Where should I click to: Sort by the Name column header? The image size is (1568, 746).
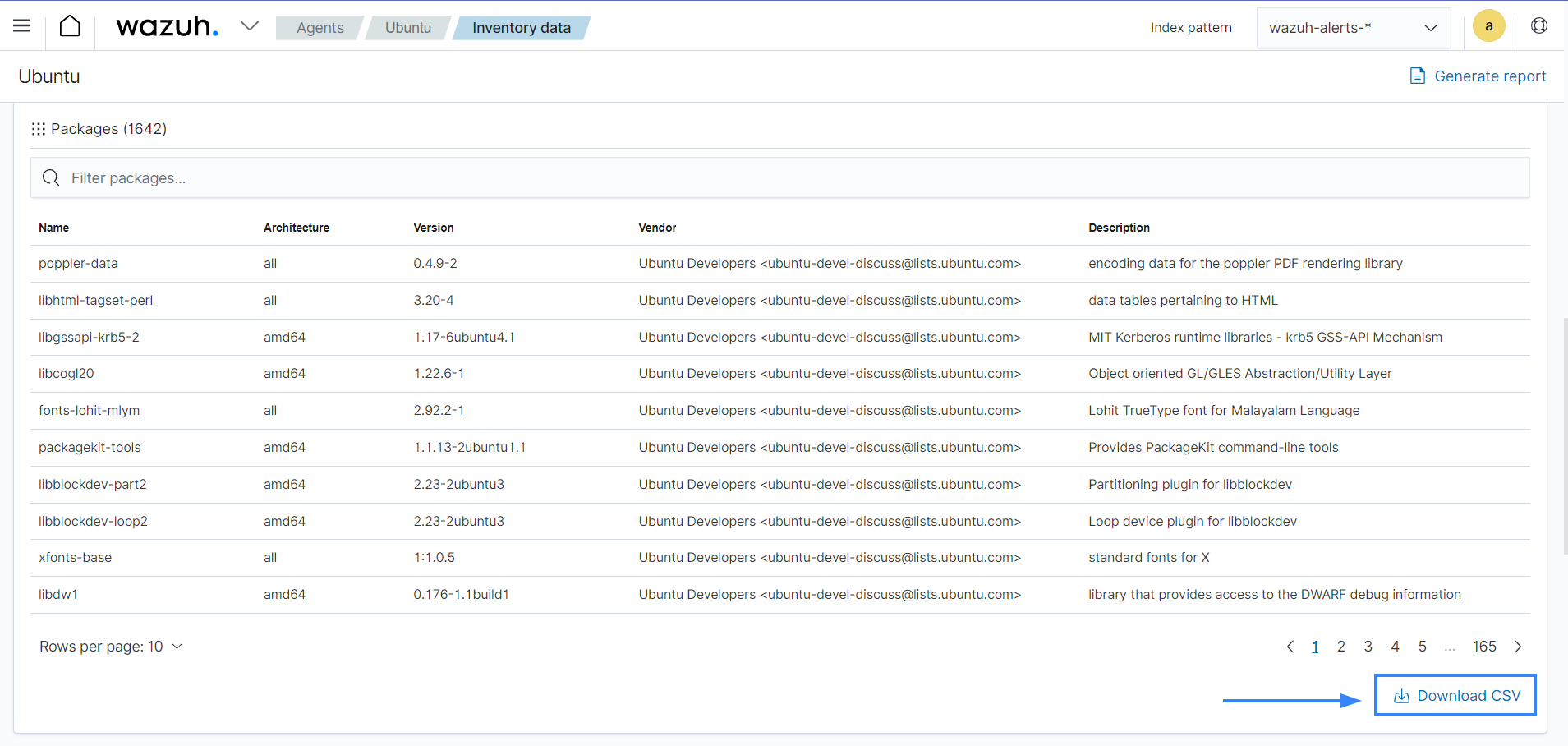coord(54,228)
